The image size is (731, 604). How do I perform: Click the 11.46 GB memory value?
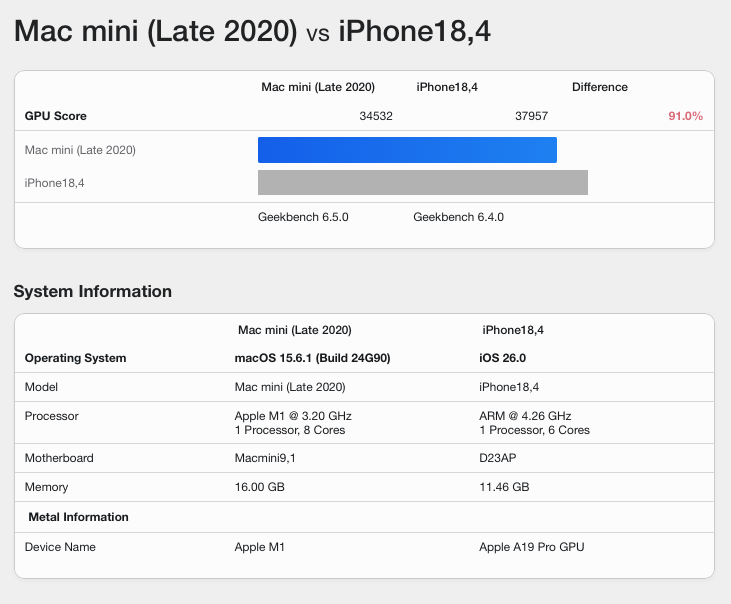504,487
